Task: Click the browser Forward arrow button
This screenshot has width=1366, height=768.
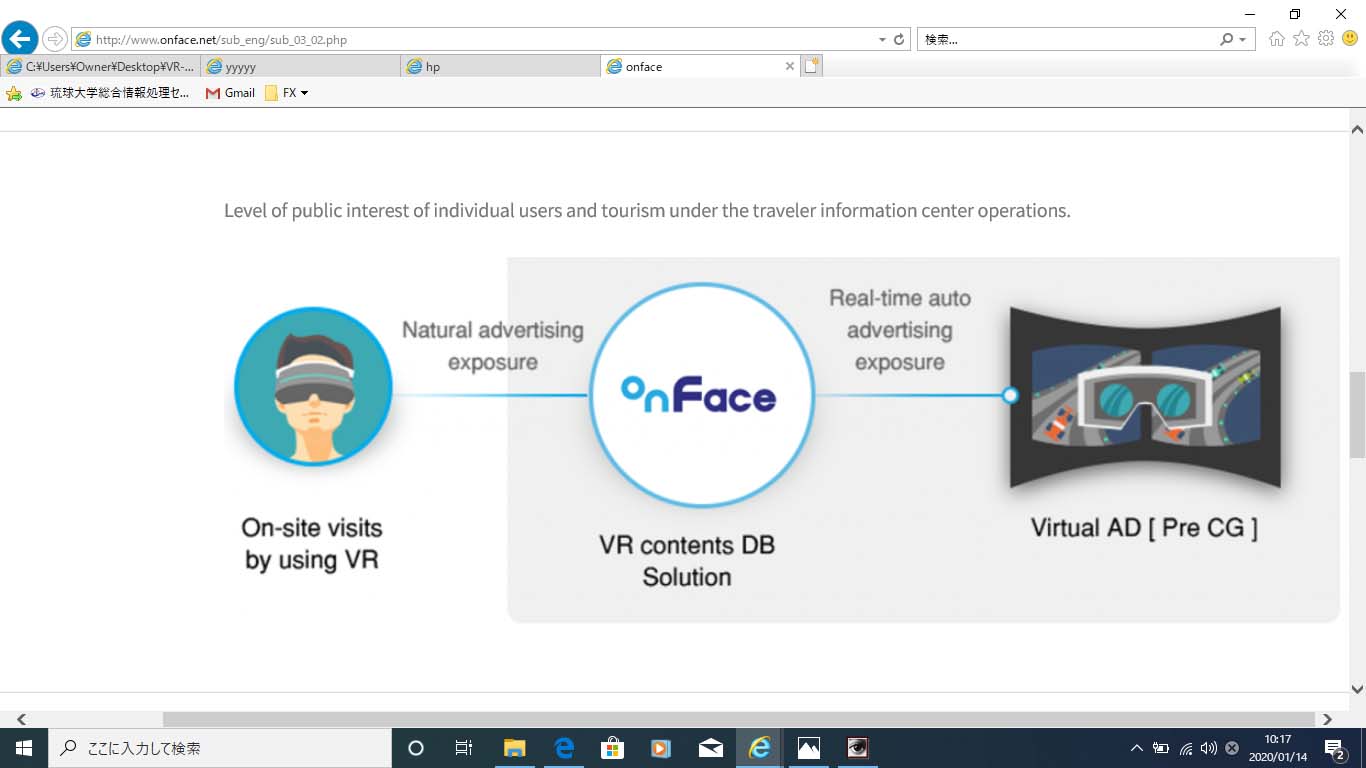Action: click(x=55, y=39)
